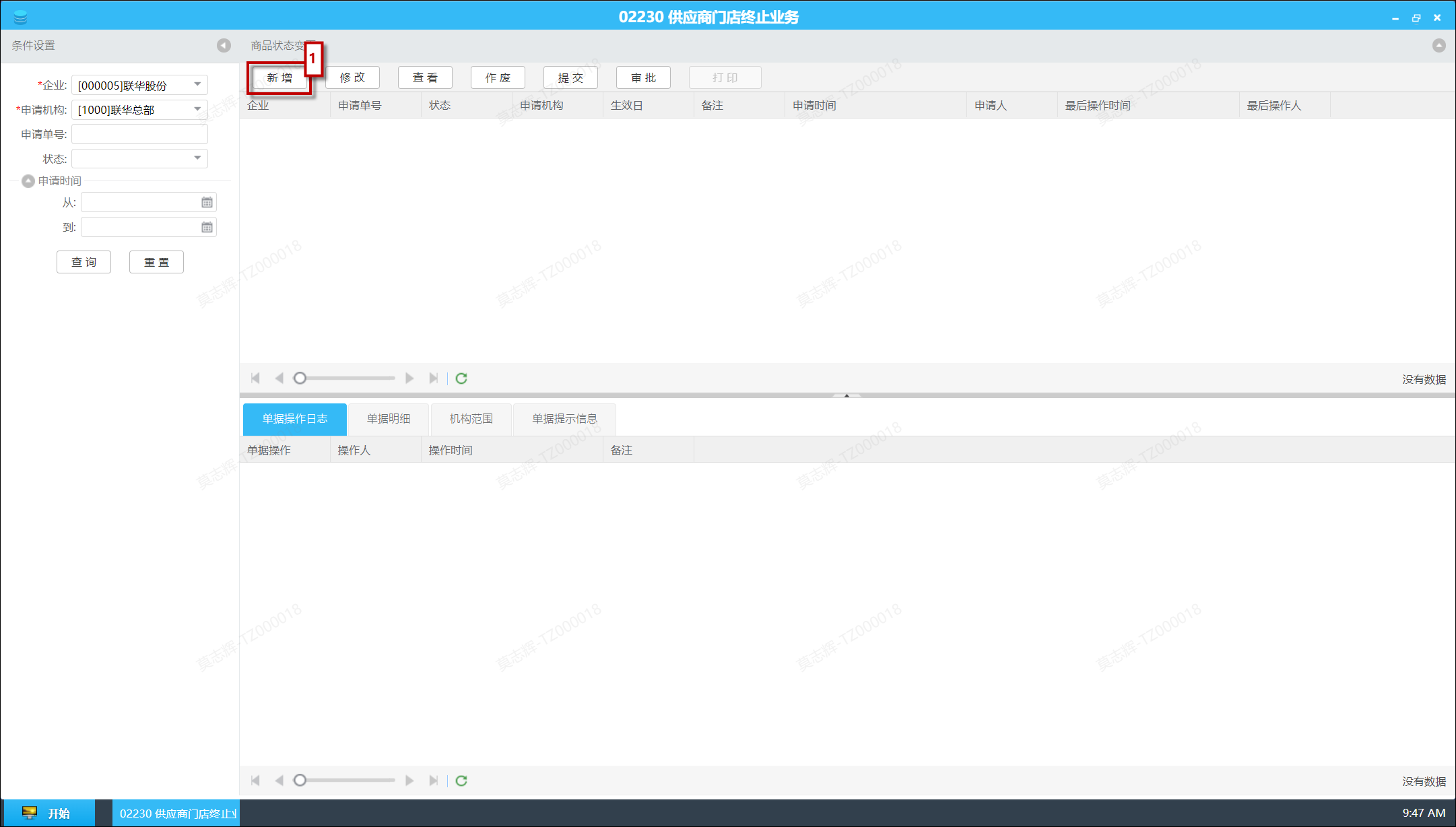Sort by 申请单号 column header
The height and width of the screenshot is (827, 1456).
click(x=376, y=106)
